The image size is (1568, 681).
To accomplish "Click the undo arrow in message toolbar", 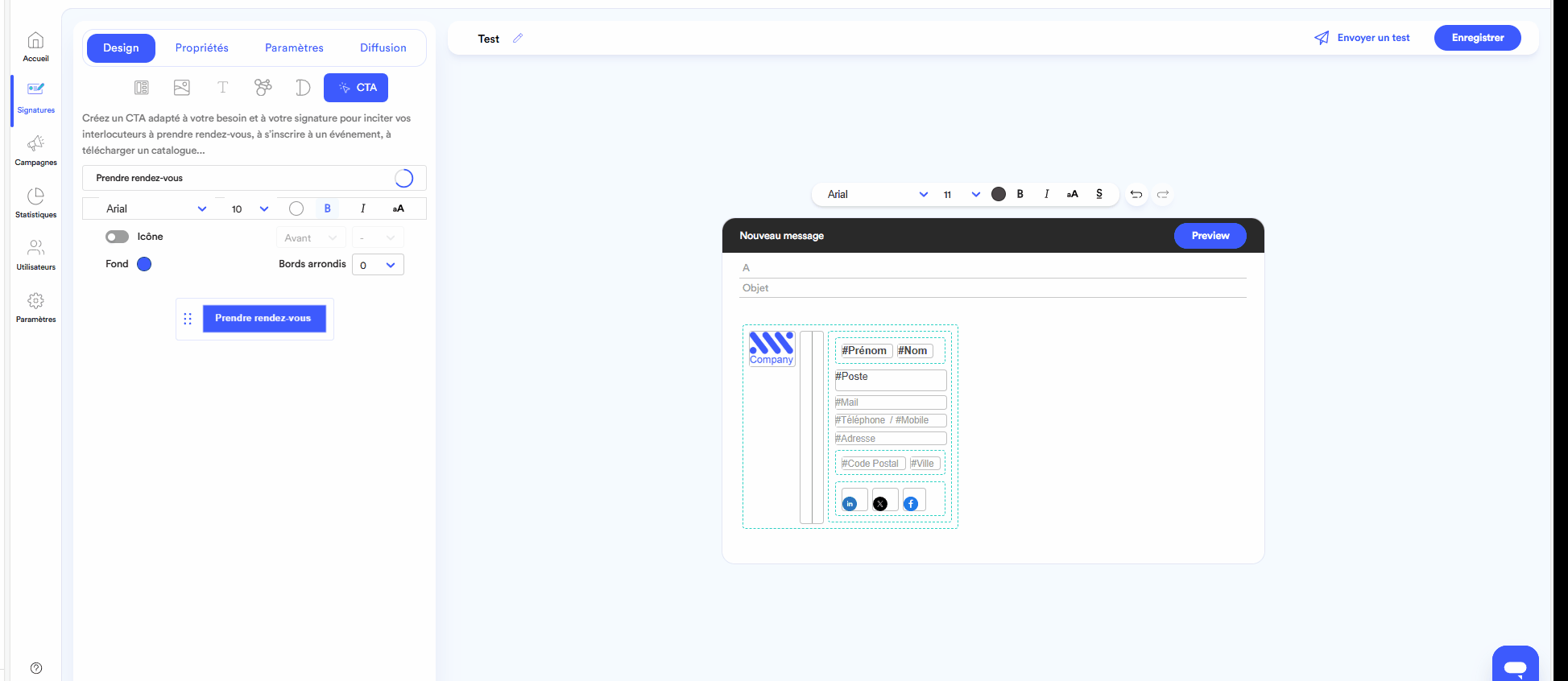I will point(1136,195).
